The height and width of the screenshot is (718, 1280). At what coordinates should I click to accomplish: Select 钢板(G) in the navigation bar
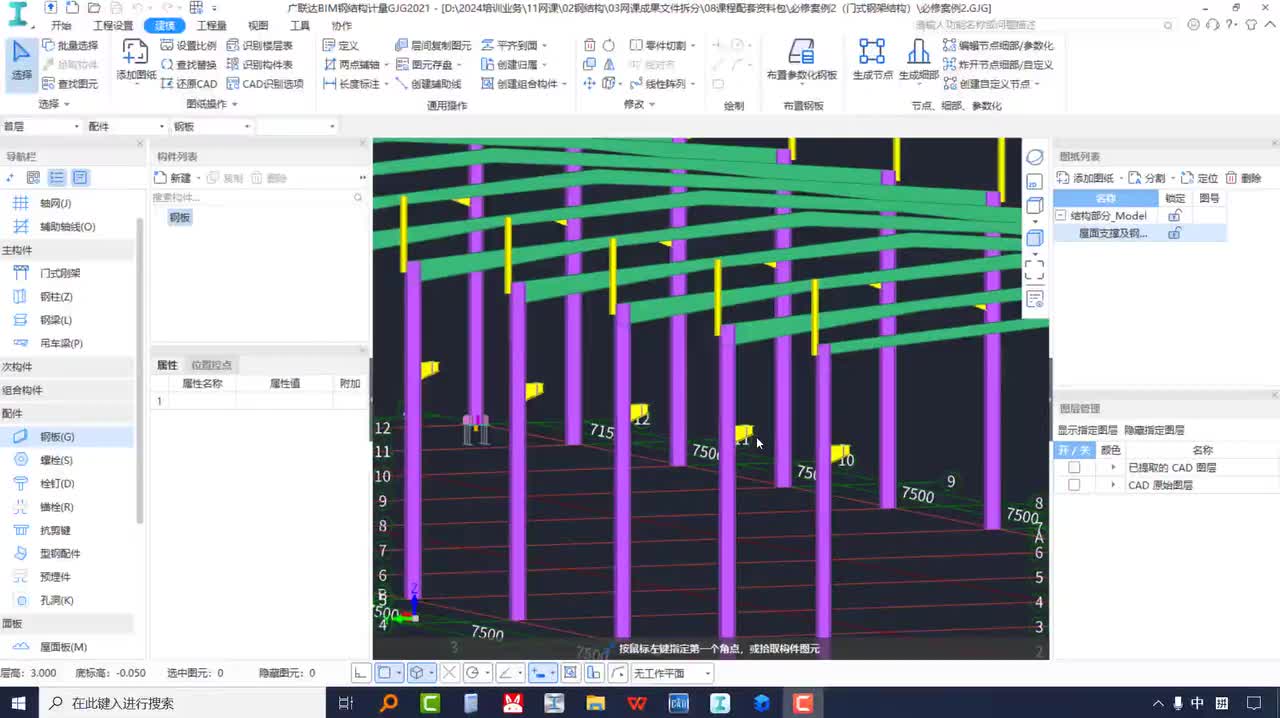point(67,436)
